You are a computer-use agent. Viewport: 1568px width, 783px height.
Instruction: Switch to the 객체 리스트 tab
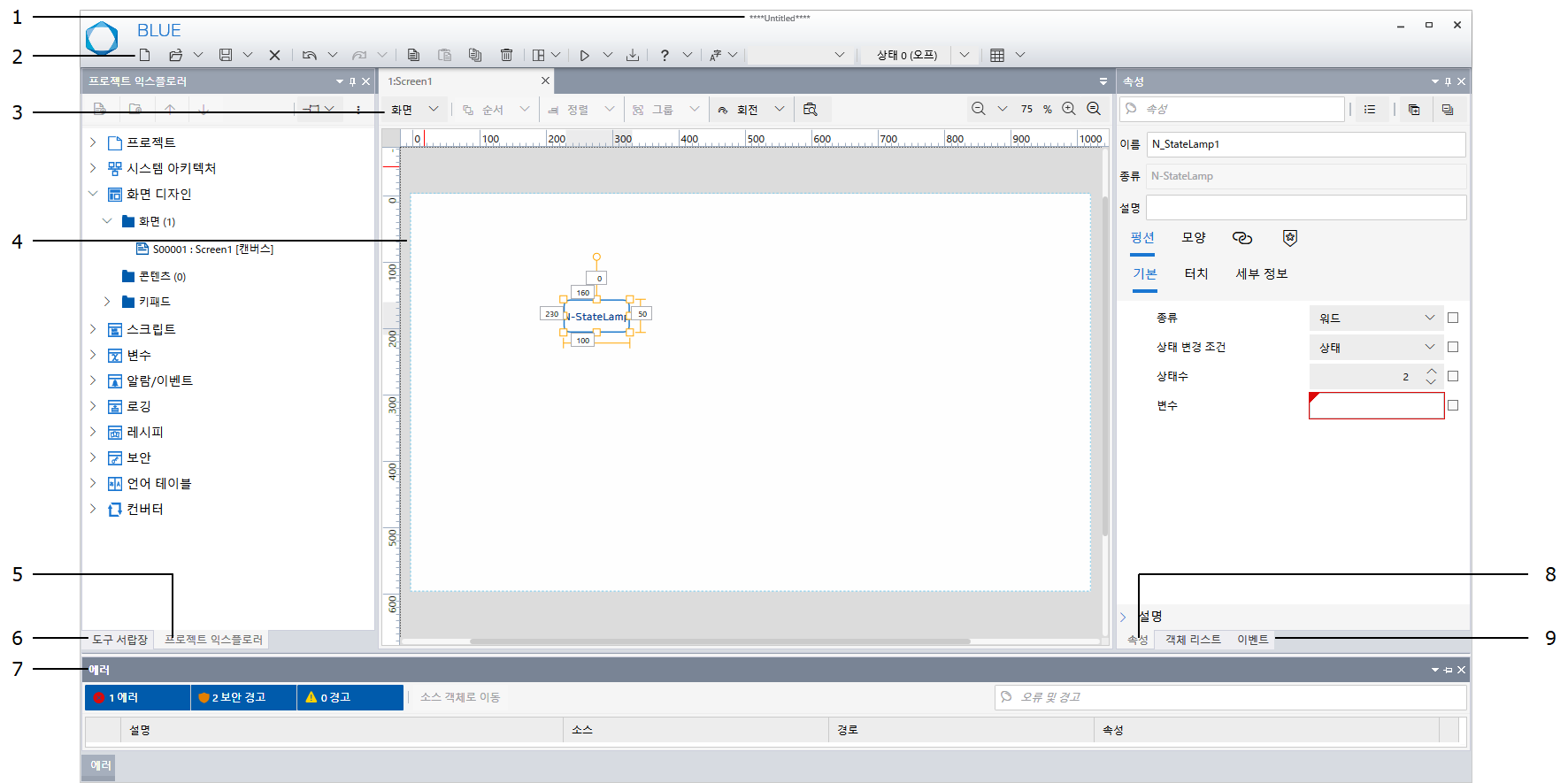coord(1193,640)
